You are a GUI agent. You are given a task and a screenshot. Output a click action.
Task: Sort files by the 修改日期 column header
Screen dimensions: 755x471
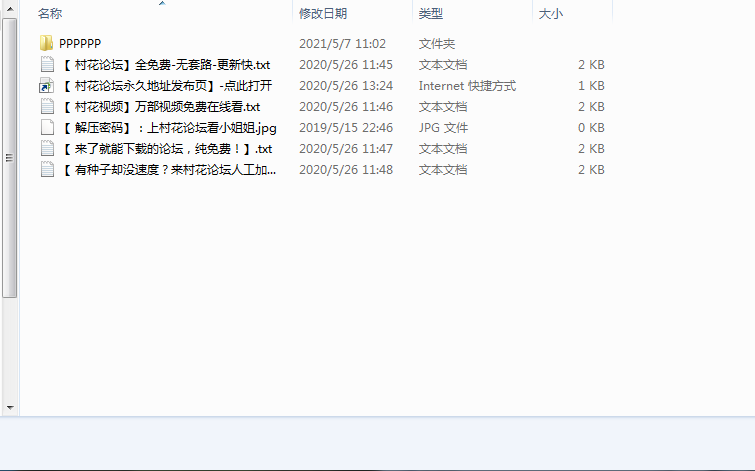[x=323, y=14]
